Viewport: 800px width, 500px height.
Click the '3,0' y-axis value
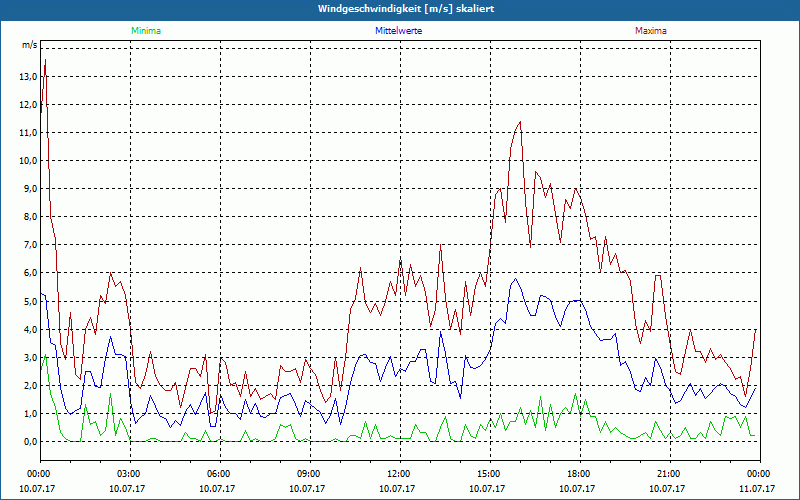coord(30,358)
